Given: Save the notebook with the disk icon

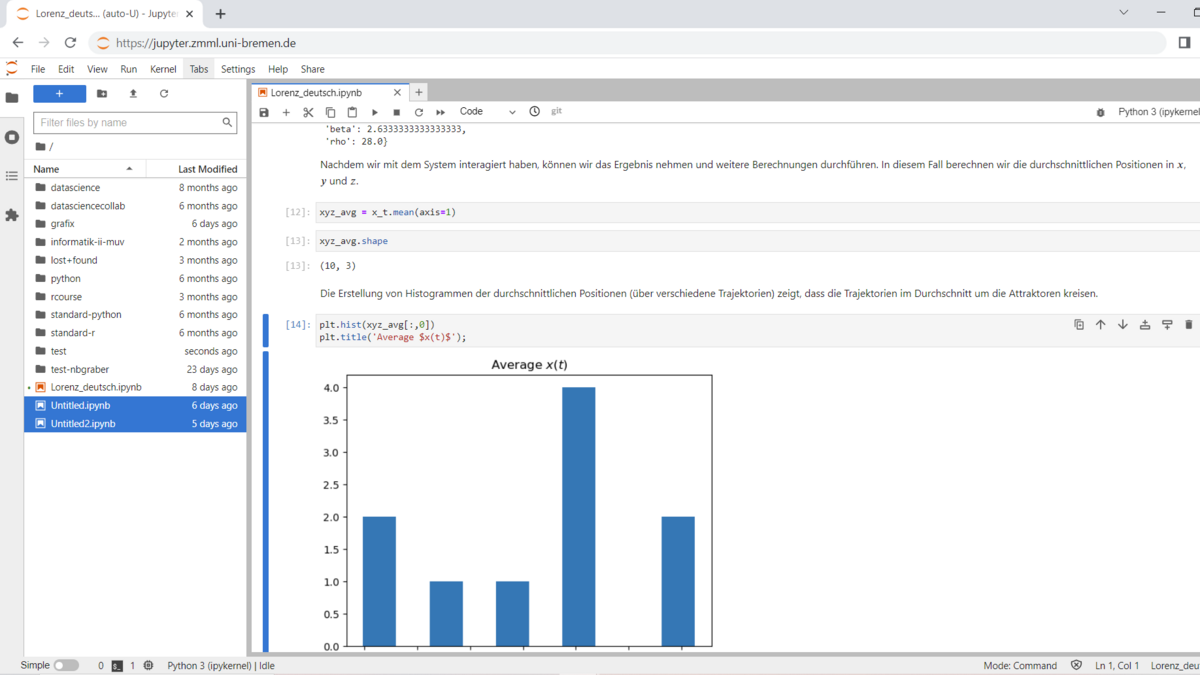Looking at the screenshot, I should (x=264, y=112).
